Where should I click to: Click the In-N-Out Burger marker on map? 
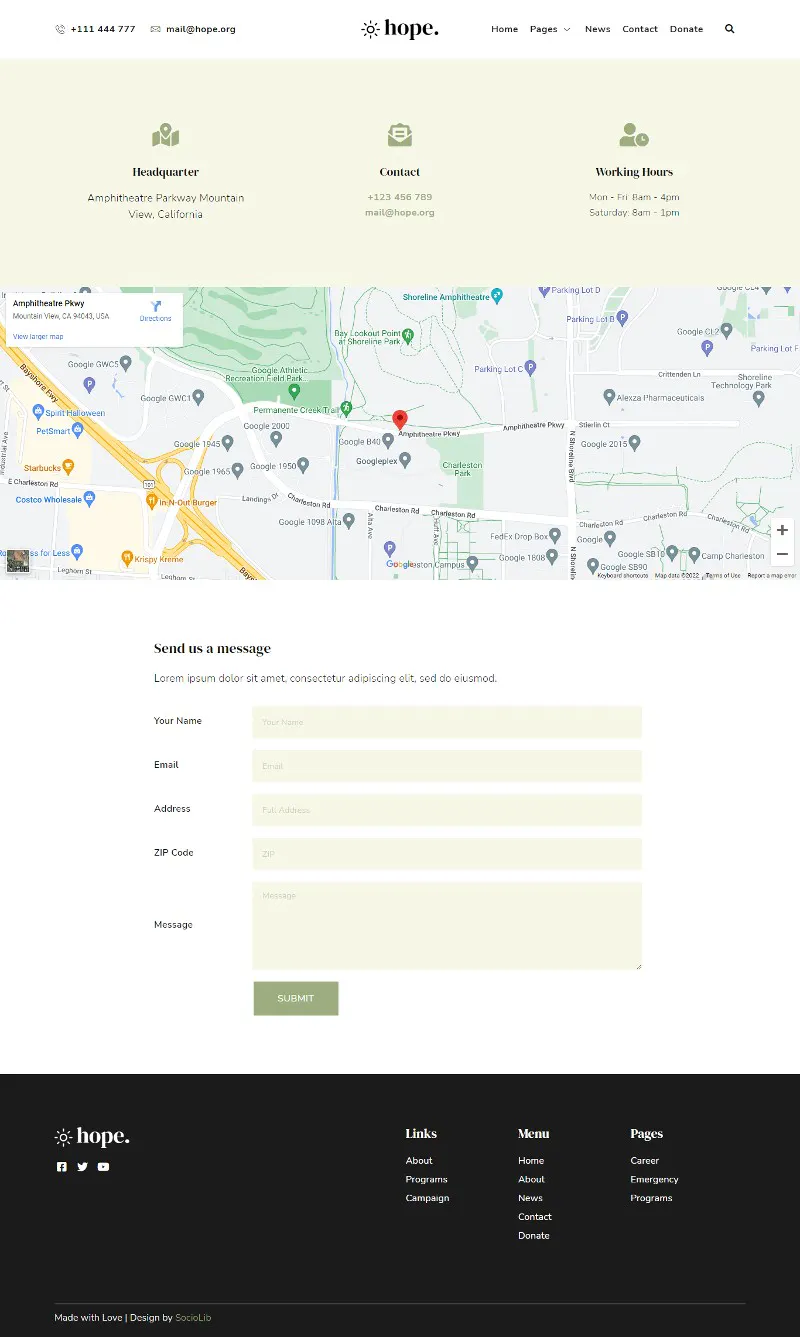[x=151, y=500]
